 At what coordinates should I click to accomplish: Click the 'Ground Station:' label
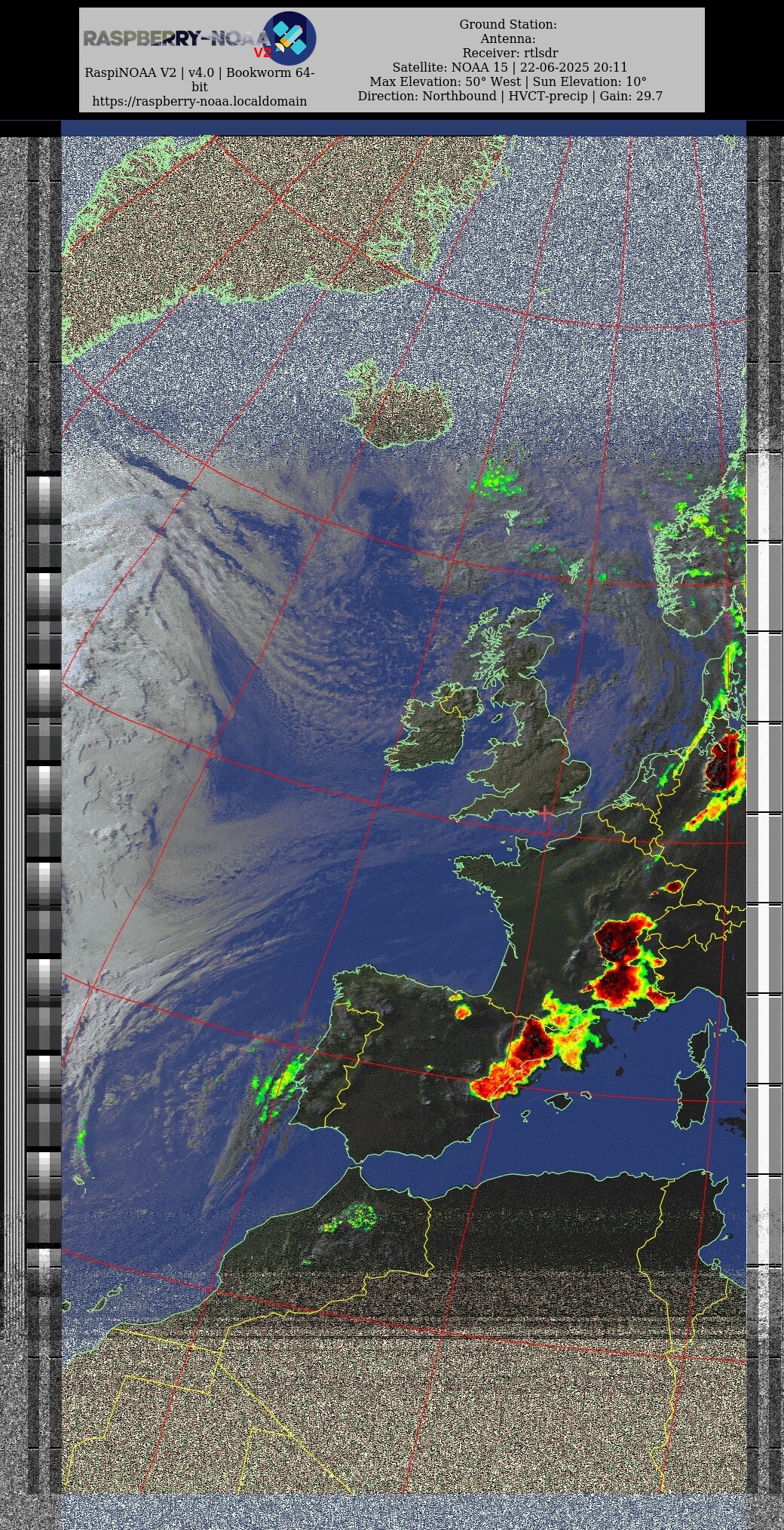coord(508,24)
